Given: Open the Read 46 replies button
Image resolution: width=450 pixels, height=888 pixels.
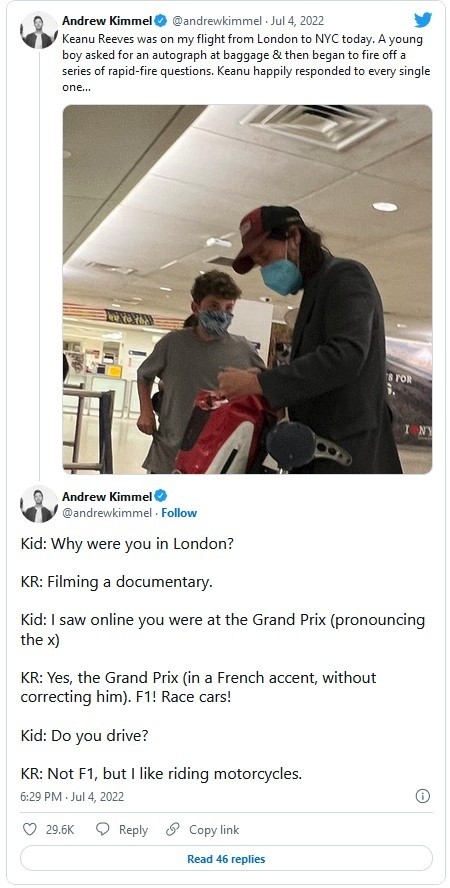Looking at the screenshot, I should (x=226, y=859).
